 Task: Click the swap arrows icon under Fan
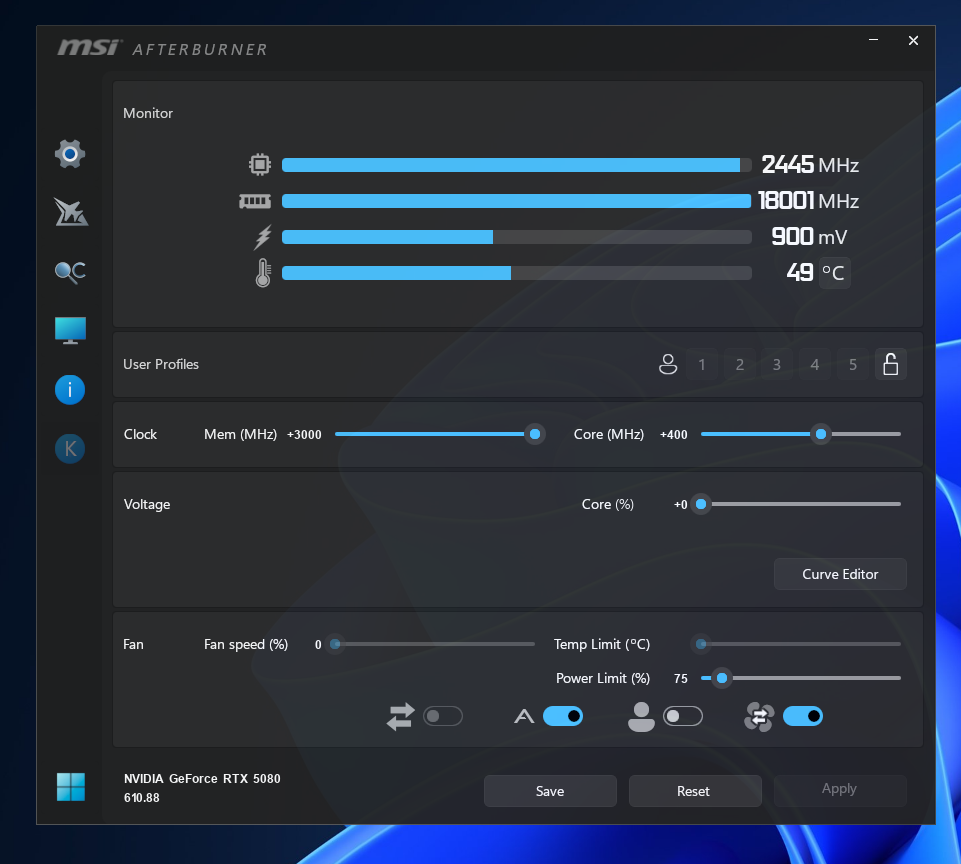(x=401, y=716)
